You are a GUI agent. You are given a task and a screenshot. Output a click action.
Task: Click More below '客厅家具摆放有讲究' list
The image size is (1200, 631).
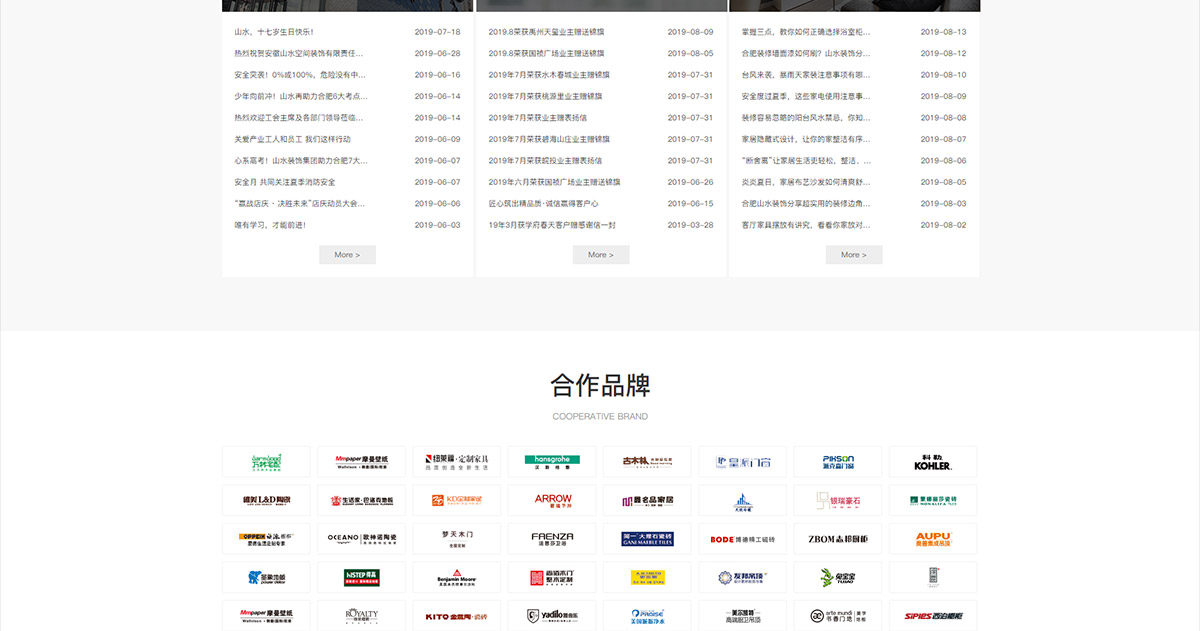tap(854, 255)
